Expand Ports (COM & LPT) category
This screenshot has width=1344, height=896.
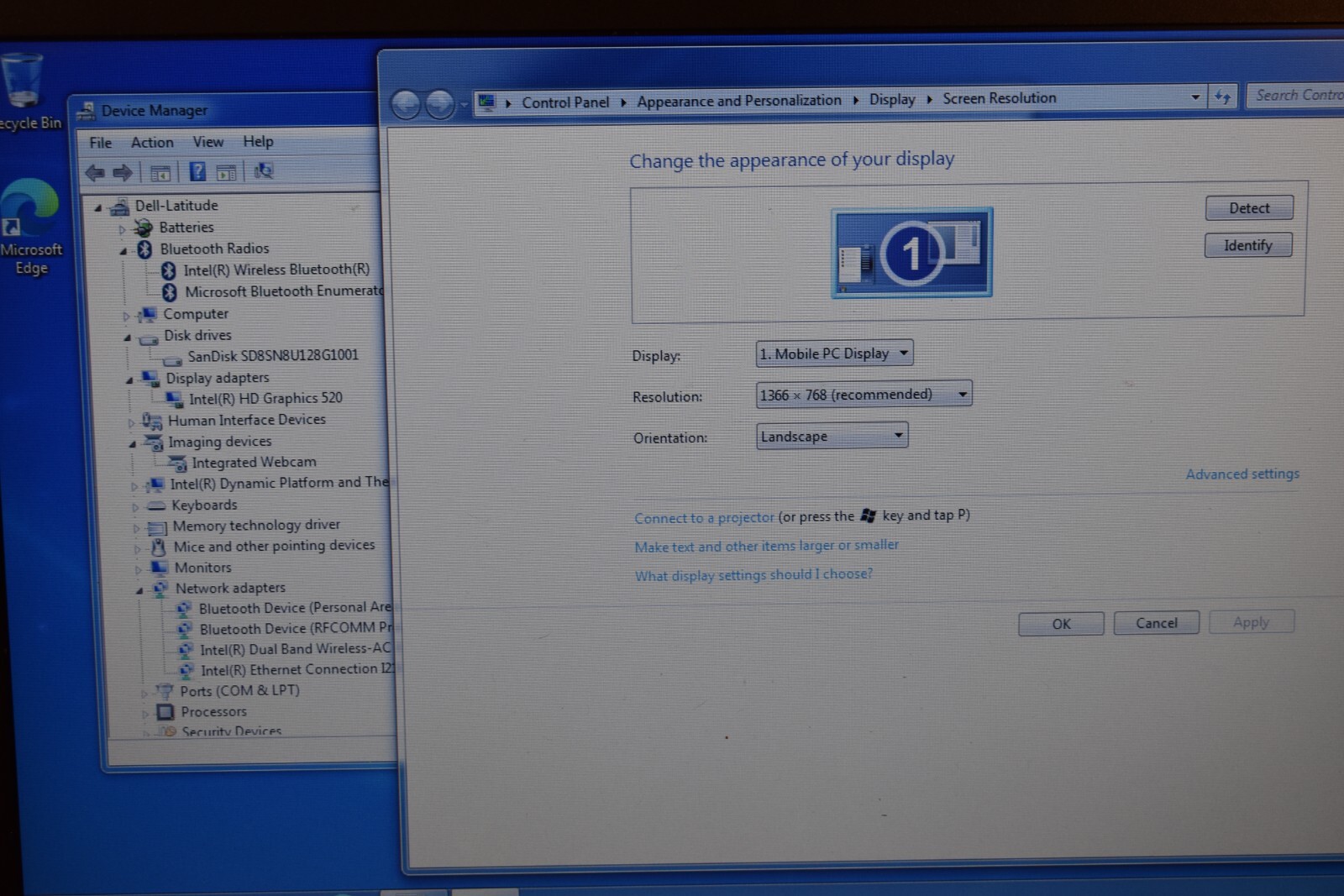pos(143,693)
